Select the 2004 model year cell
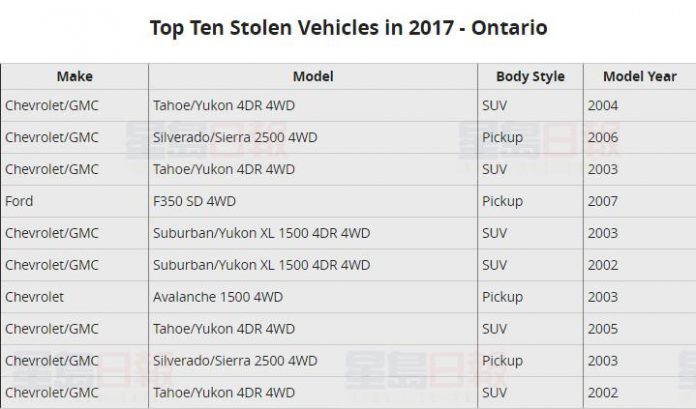This screenshot has width=696, height=409. pyautogui.click(x=640, y=106)
